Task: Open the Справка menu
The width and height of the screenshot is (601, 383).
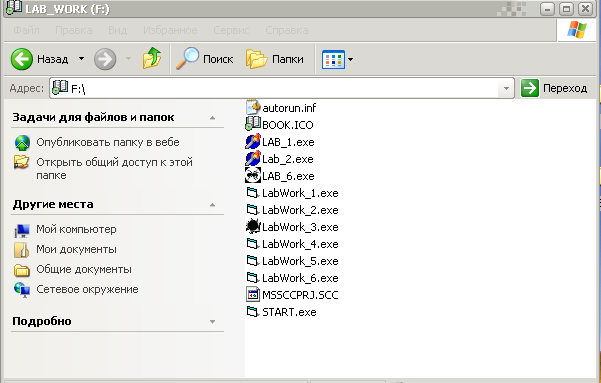Action: pos(287,30)
